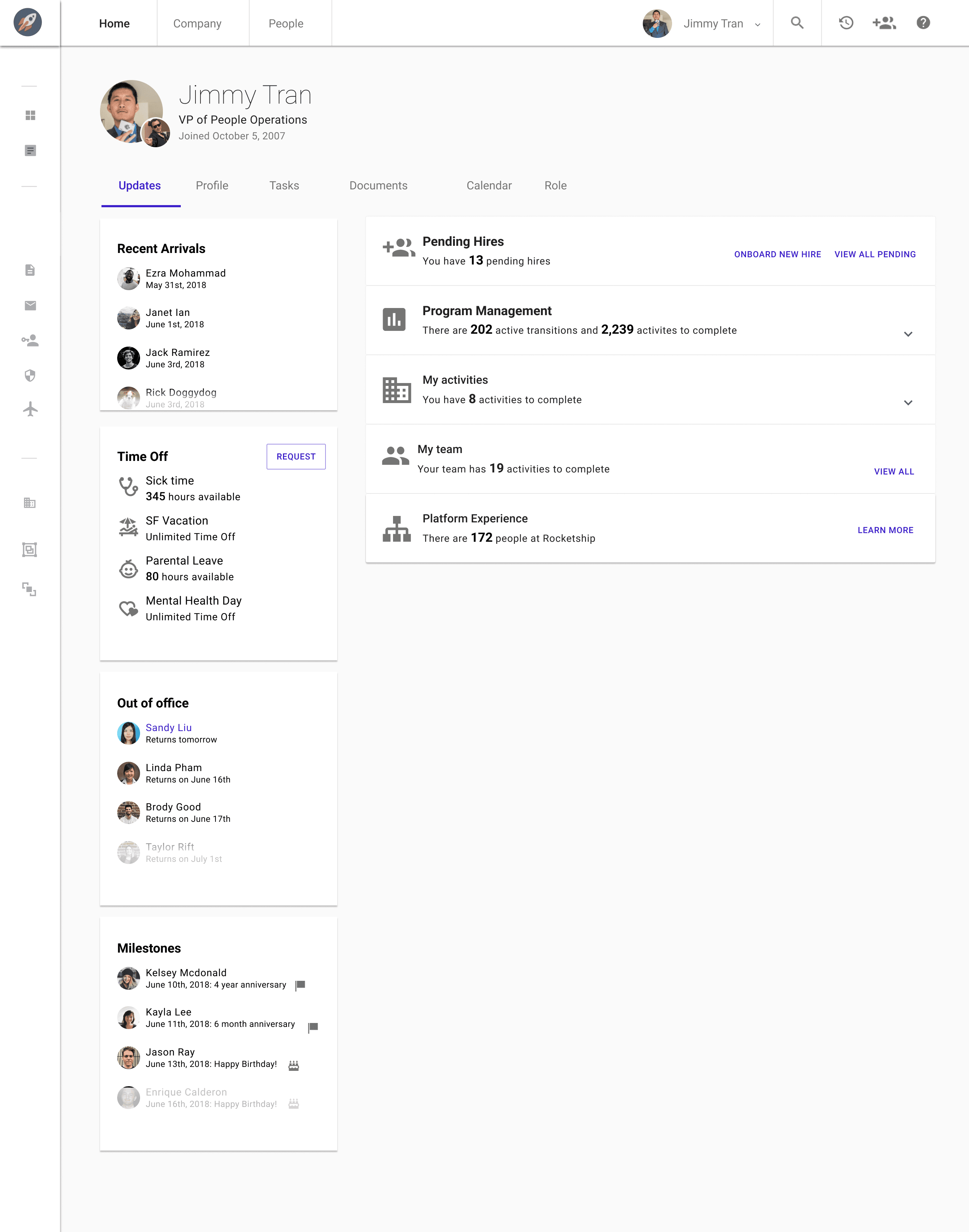Open the airplane travel sidebar icon
Image resolution: width=969 pixels, height=1232 pixels.
tap(31, 409)
